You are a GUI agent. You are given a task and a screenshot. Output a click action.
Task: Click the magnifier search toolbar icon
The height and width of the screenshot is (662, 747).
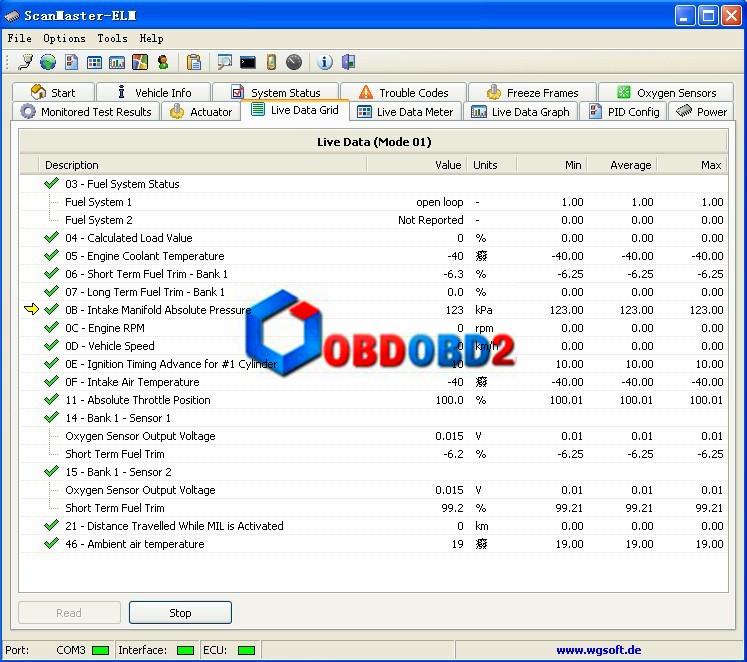(224, 62)
